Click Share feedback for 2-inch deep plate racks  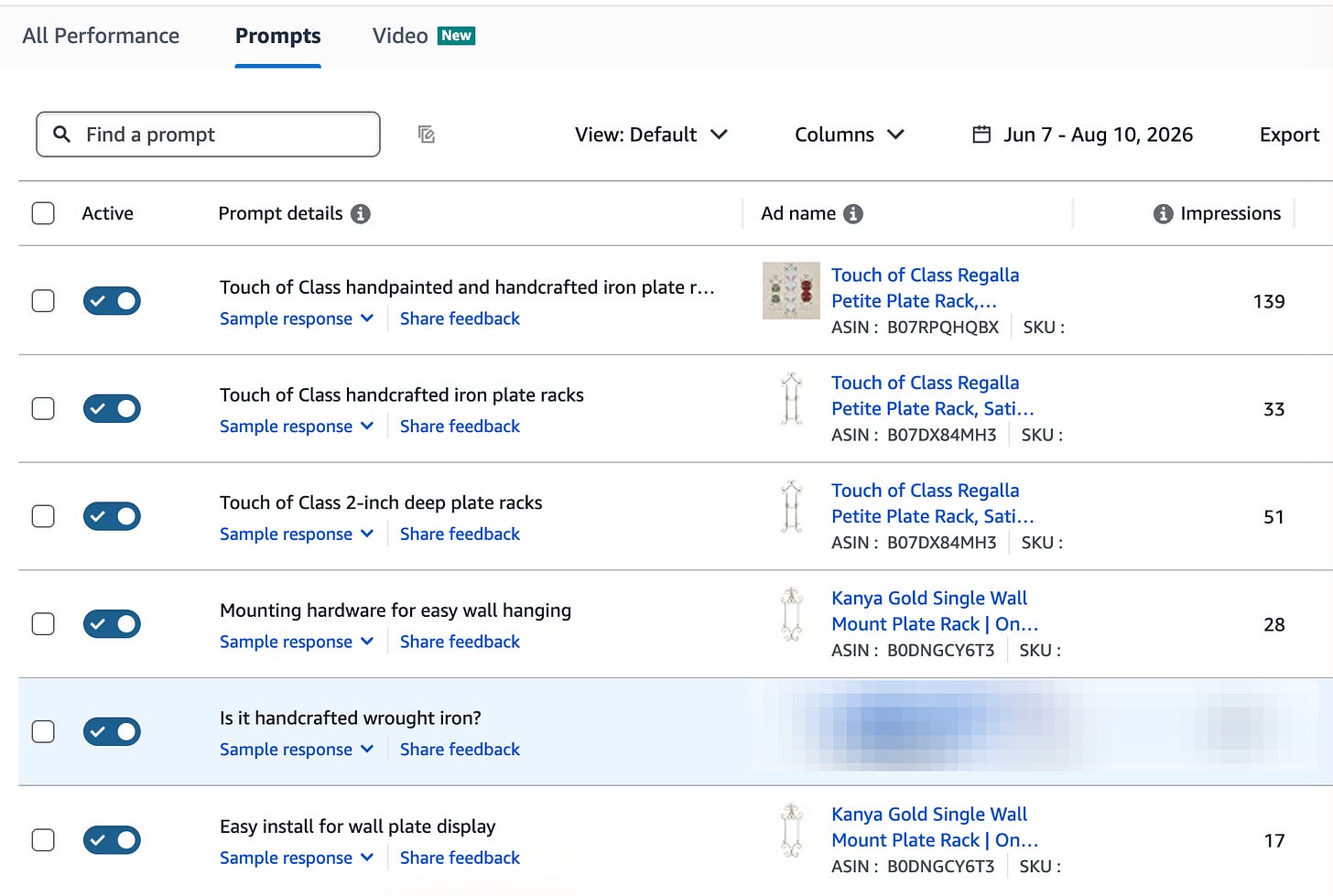click(x=460, y=534)
